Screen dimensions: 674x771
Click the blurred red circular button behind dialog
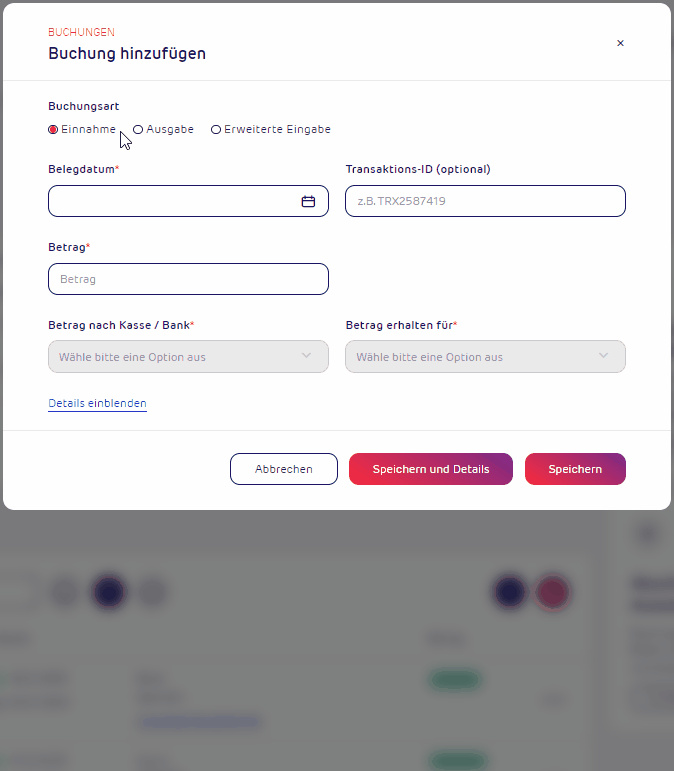coord(553,592)
